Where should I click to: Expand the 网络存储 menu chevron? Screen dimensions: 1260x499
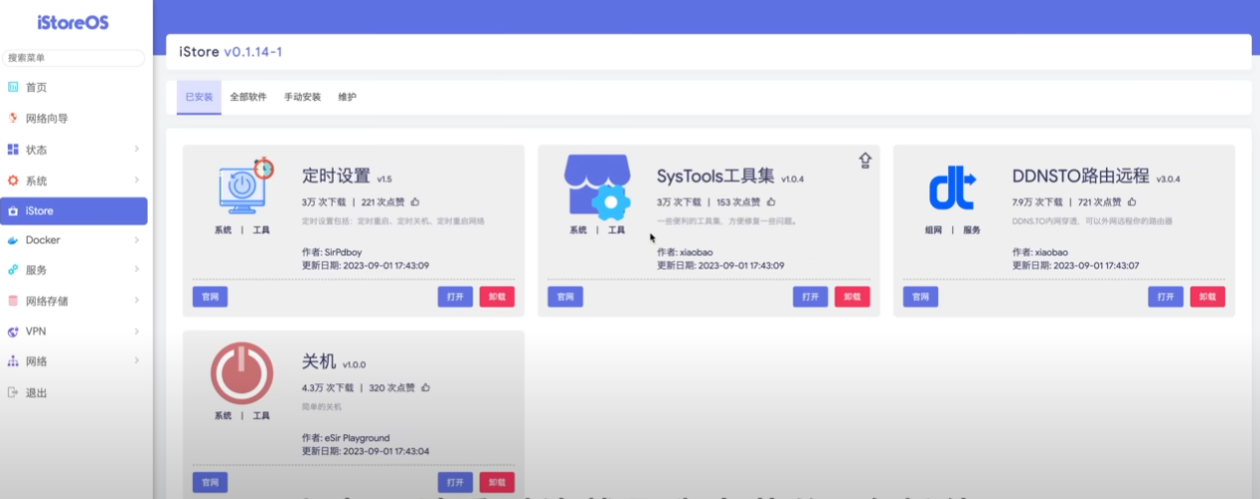[x=136, y=301]
